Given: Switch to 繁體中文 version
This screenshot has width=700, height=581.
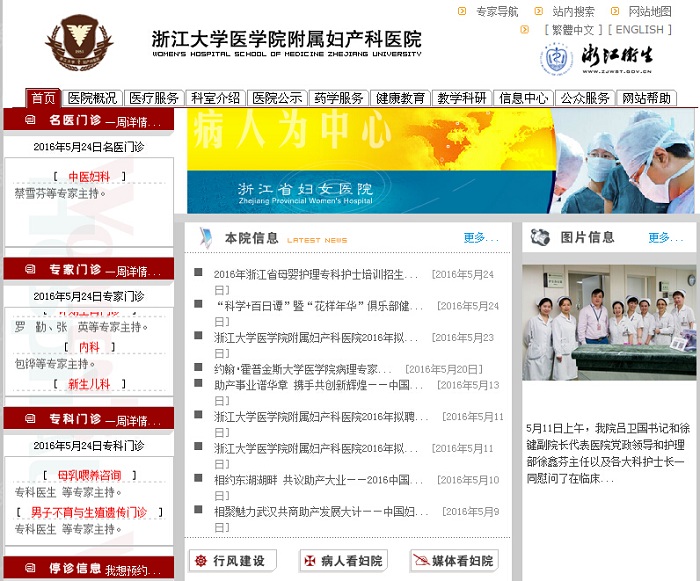Looking at the screenshot, I should 573,29.
